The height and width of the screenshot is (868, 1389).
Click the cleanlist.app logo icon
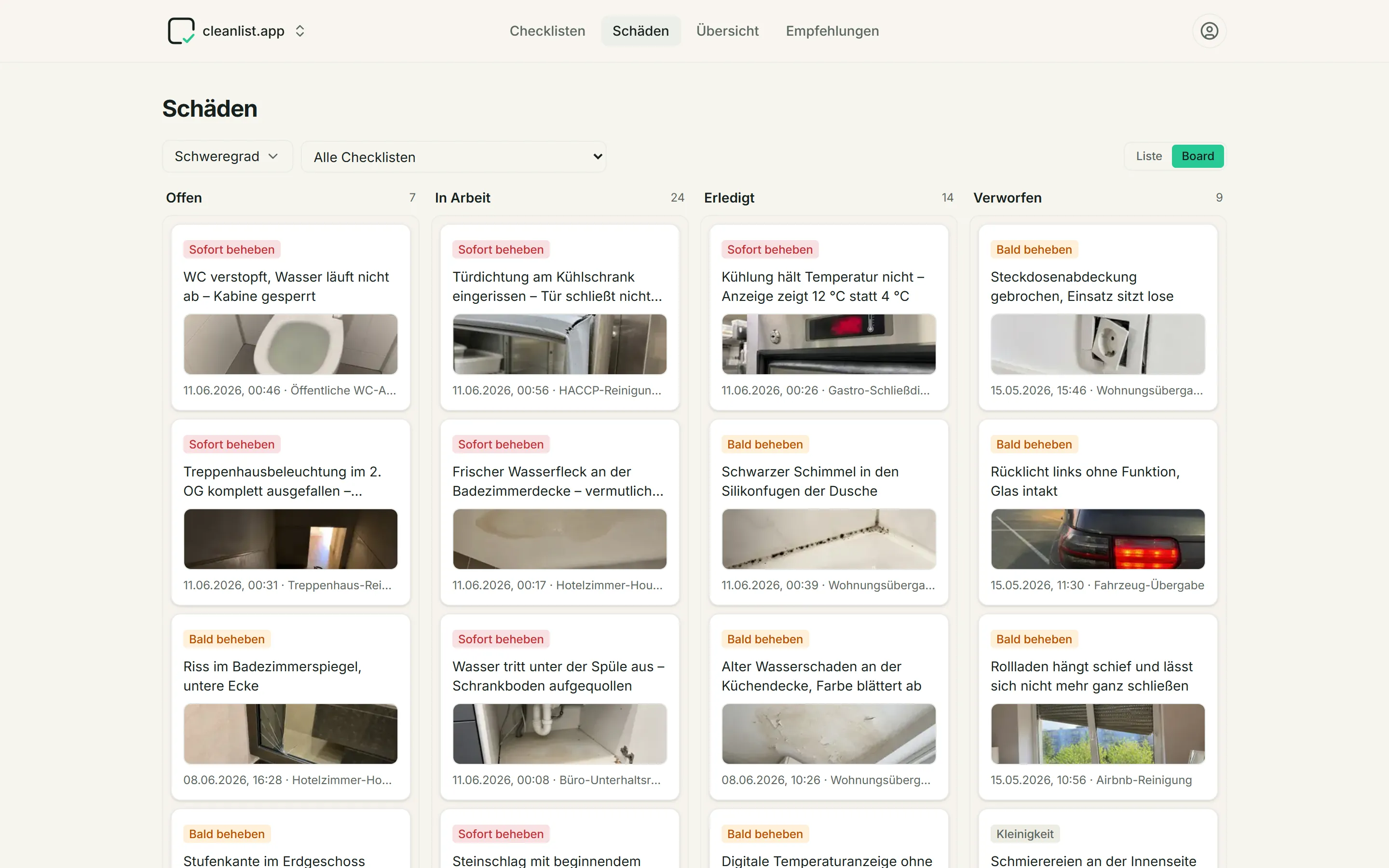(181, 30)
